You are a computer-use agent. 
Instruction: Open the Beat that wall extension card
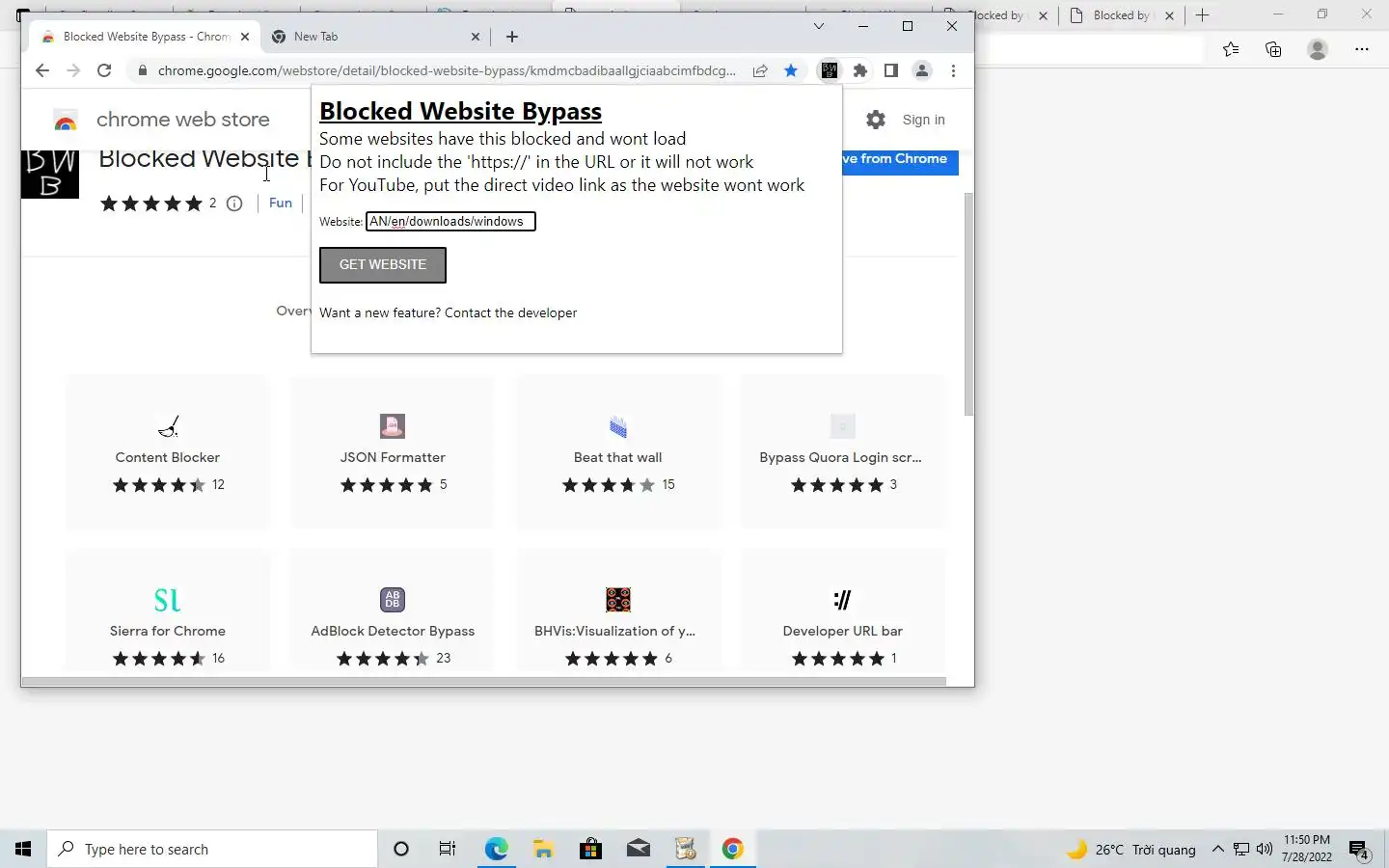coord(618,451)
